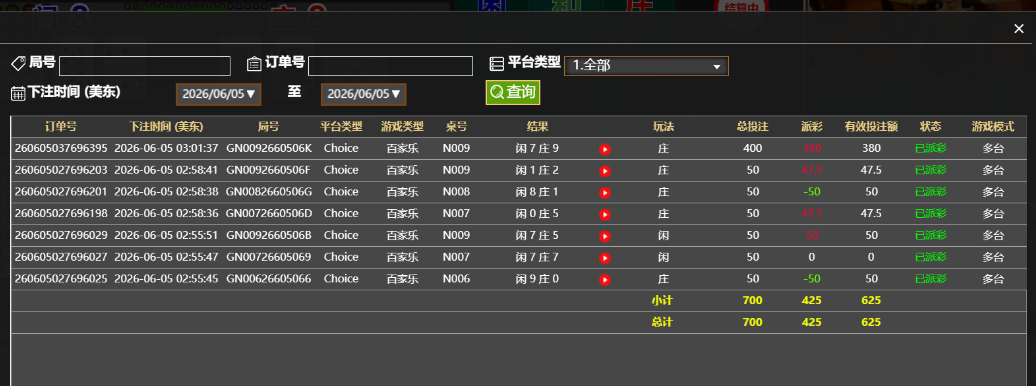Click the 下注时间 (美东) column header

point(166,126)
